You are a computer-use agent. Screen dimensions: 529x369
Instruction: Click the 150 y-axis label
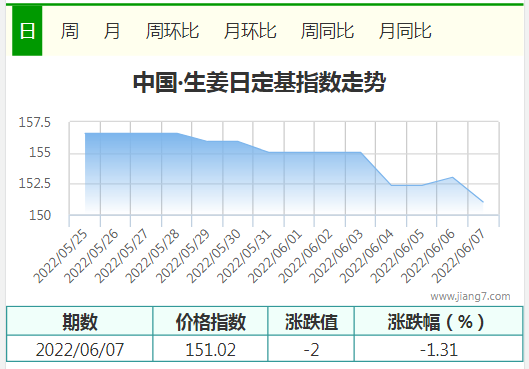coord(40,215)
